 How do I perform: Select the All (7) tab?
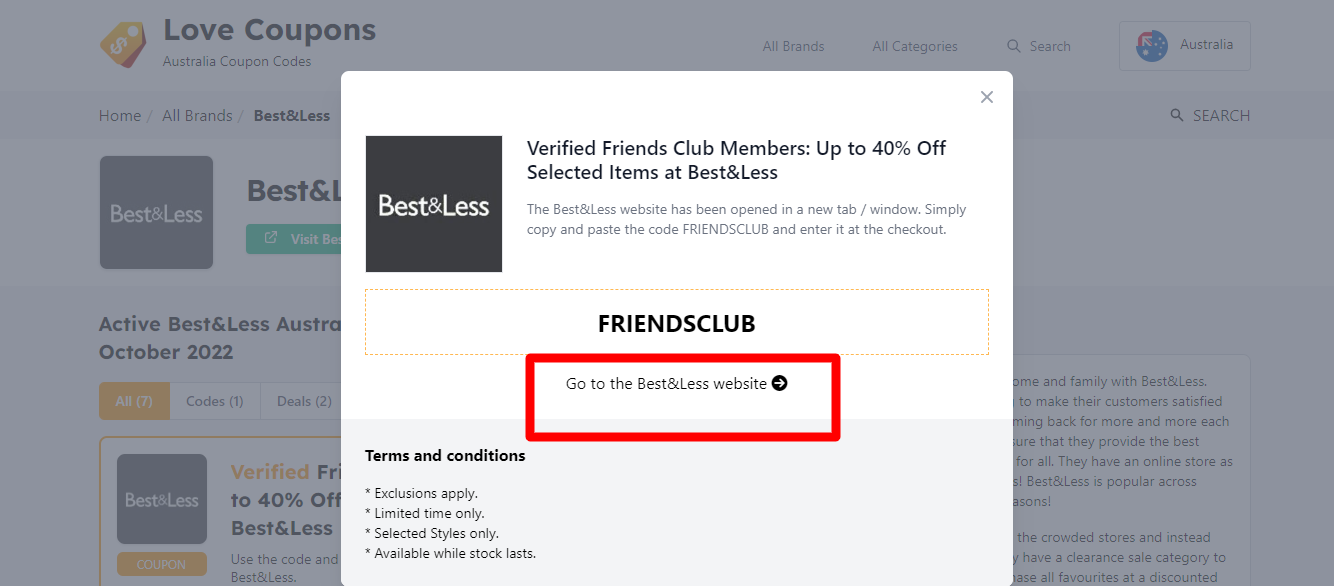click(x=134, y=401)
